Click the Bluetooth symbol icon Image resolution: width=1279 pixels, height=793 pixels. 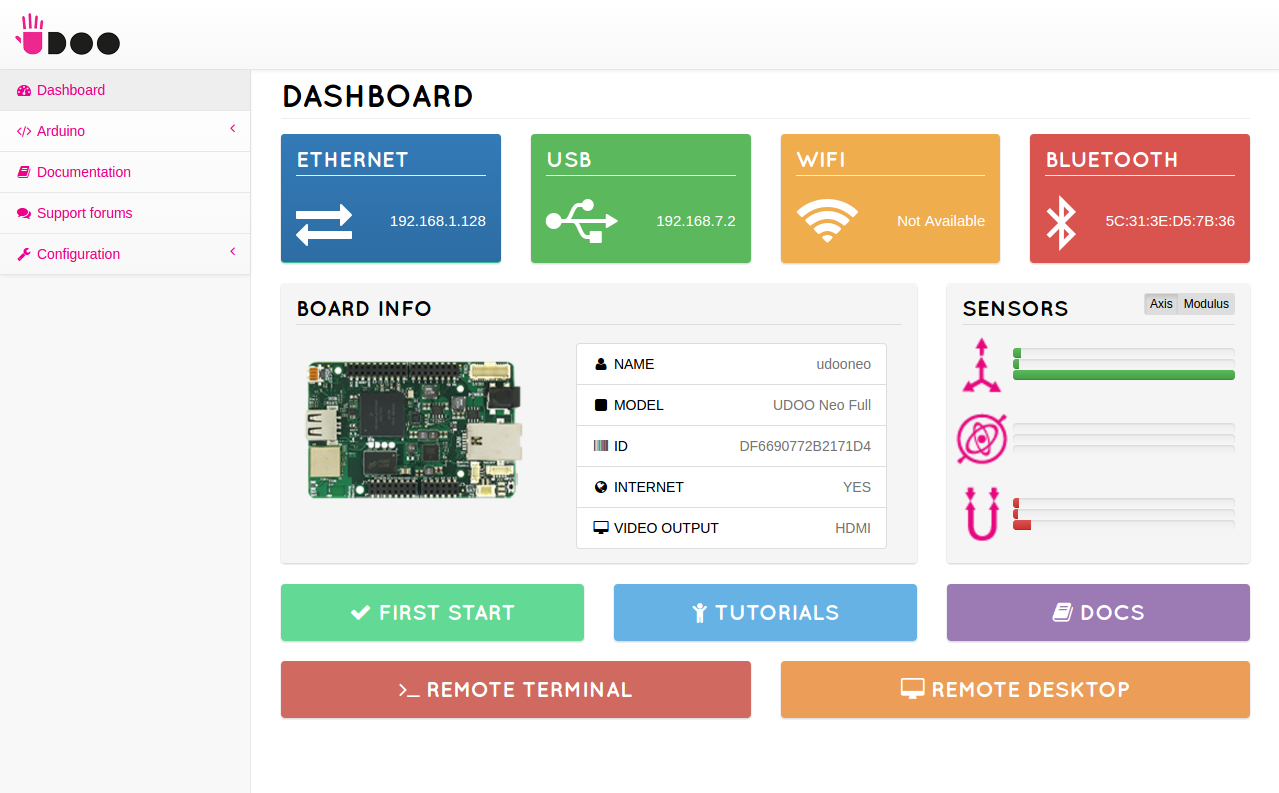[1061, 222]
